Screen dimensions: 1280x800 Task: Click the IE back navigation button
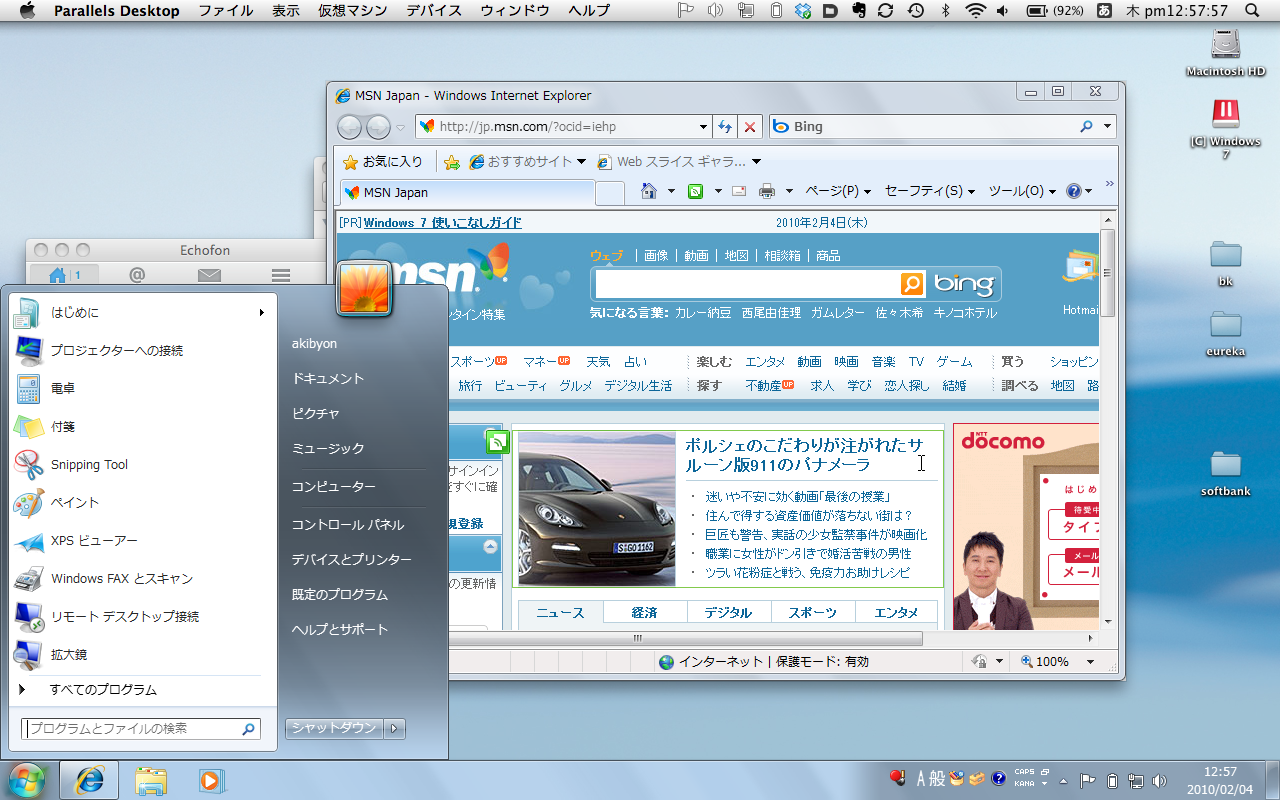pyautogui.click(x=349, y=127)
